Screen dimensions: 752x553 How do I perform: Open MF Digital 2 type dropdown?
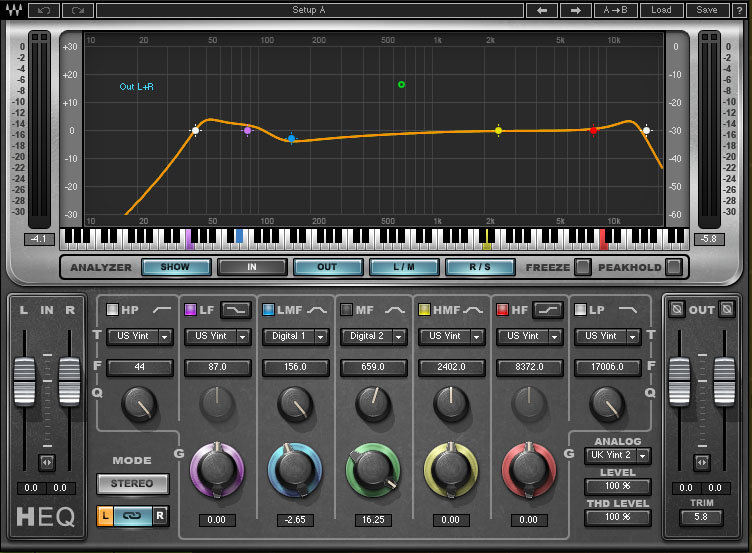(x=374, y=336)
